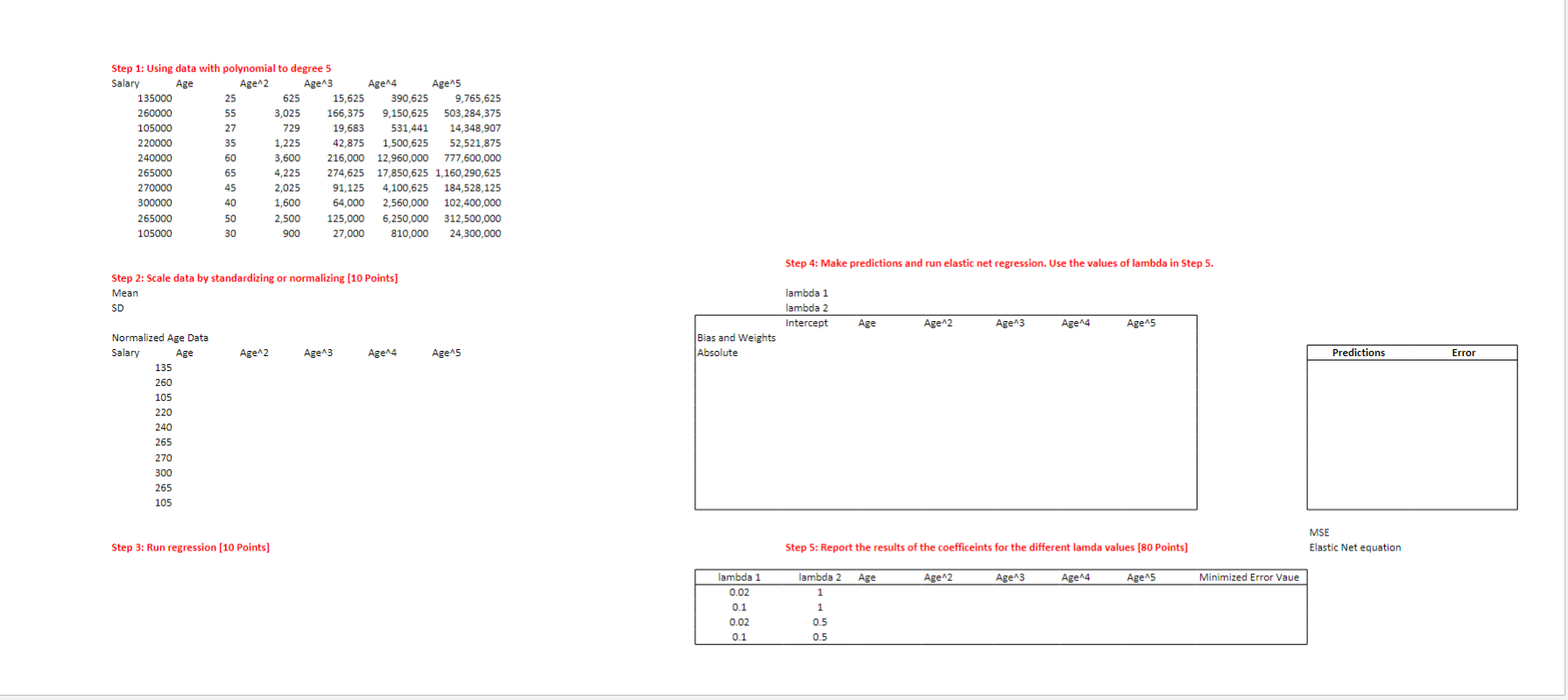
Task: Select the lambda 2 header in Step 5 table
Action: point(820,577)
